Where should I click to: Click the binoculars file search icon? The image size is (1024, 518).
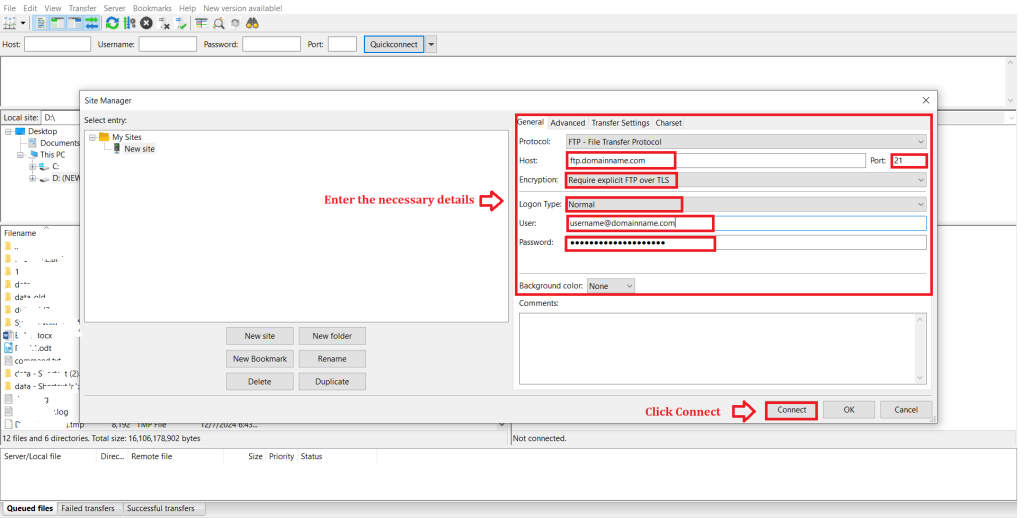(x=252, y=24)
